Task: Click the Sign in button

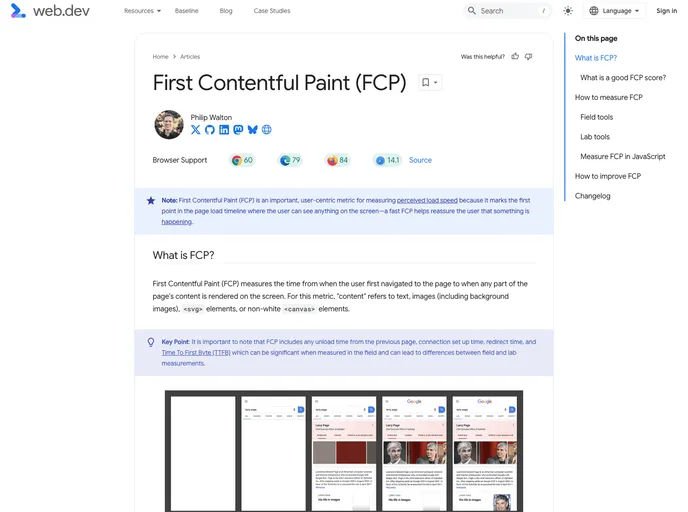Action: pyautogui.click(x=666, y=11)
